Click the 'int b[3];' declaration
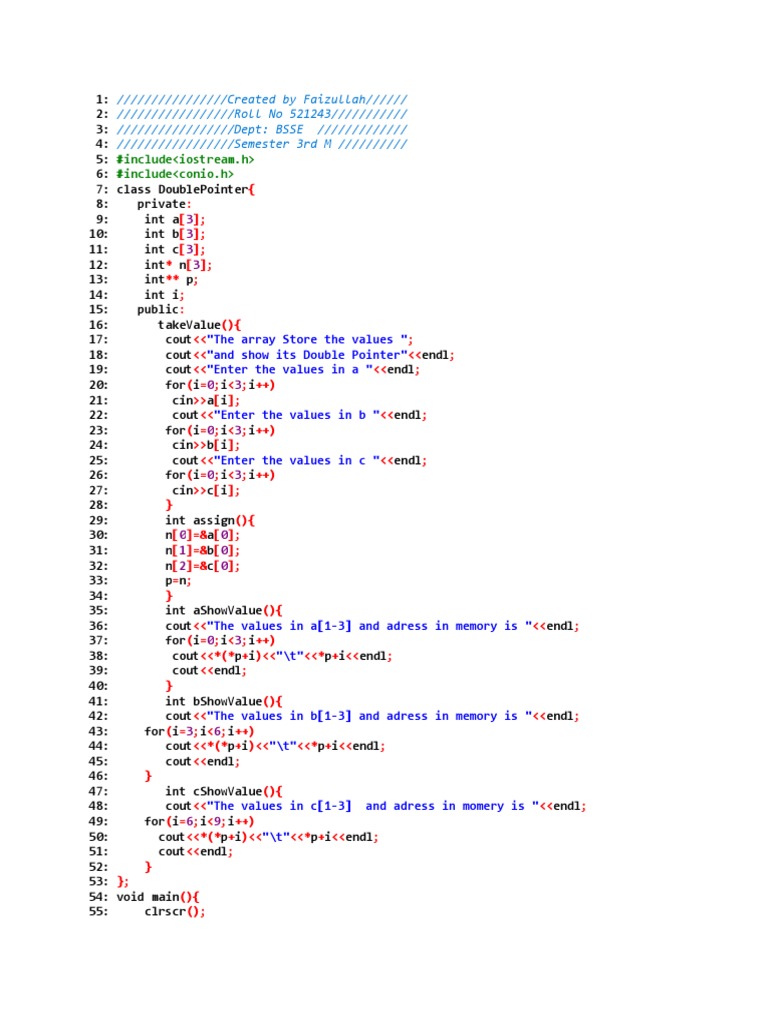This screenshot has height=1024, width=768. coord(175,234)
